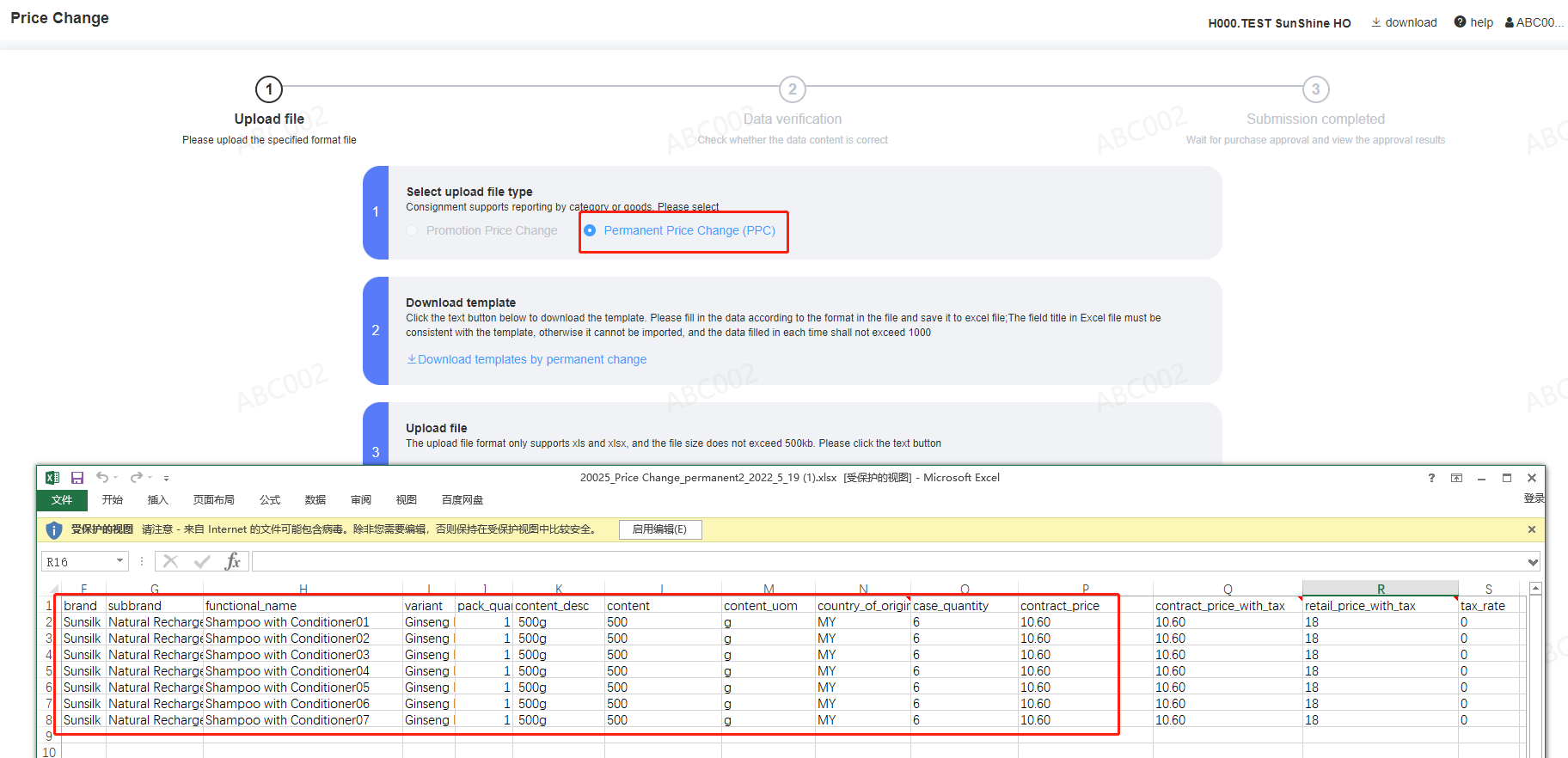
Task: Click the redo arrow in Excel
Action: click(x=136, y=478)
